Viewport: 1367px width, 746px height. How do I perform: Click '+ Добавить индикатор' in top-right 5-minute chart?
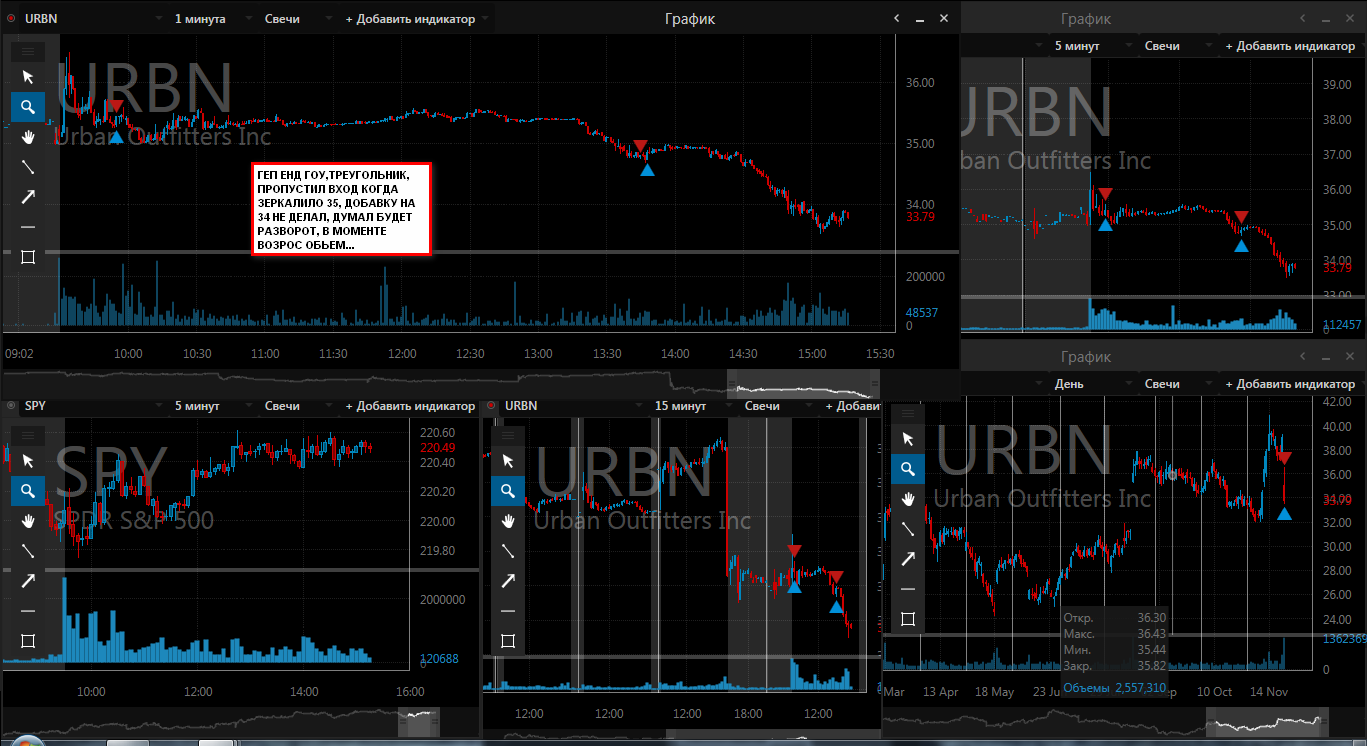click(x=1290, y=46)
